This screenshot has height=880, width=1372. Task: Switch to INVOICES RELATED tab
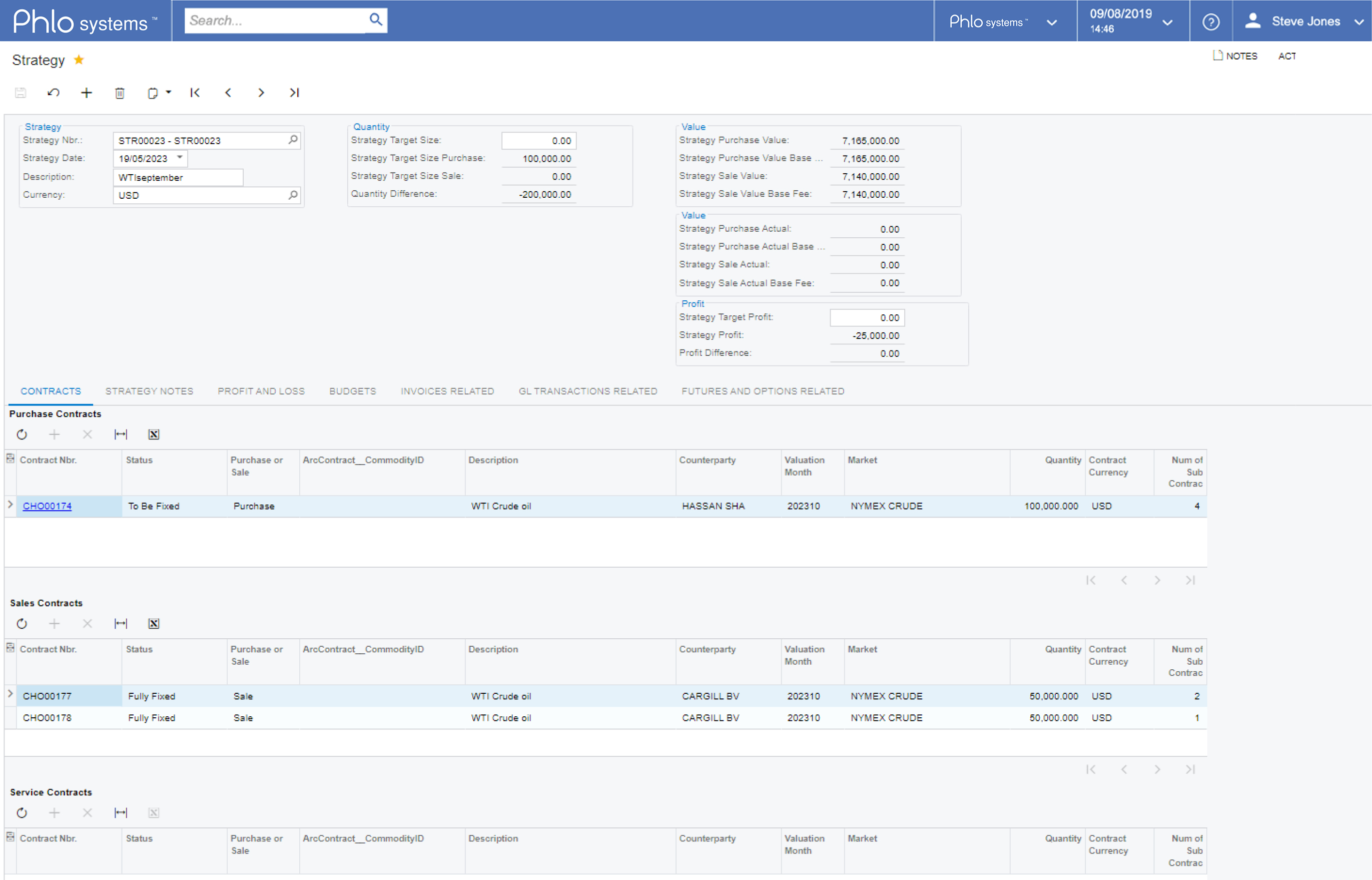coord(447,390)
